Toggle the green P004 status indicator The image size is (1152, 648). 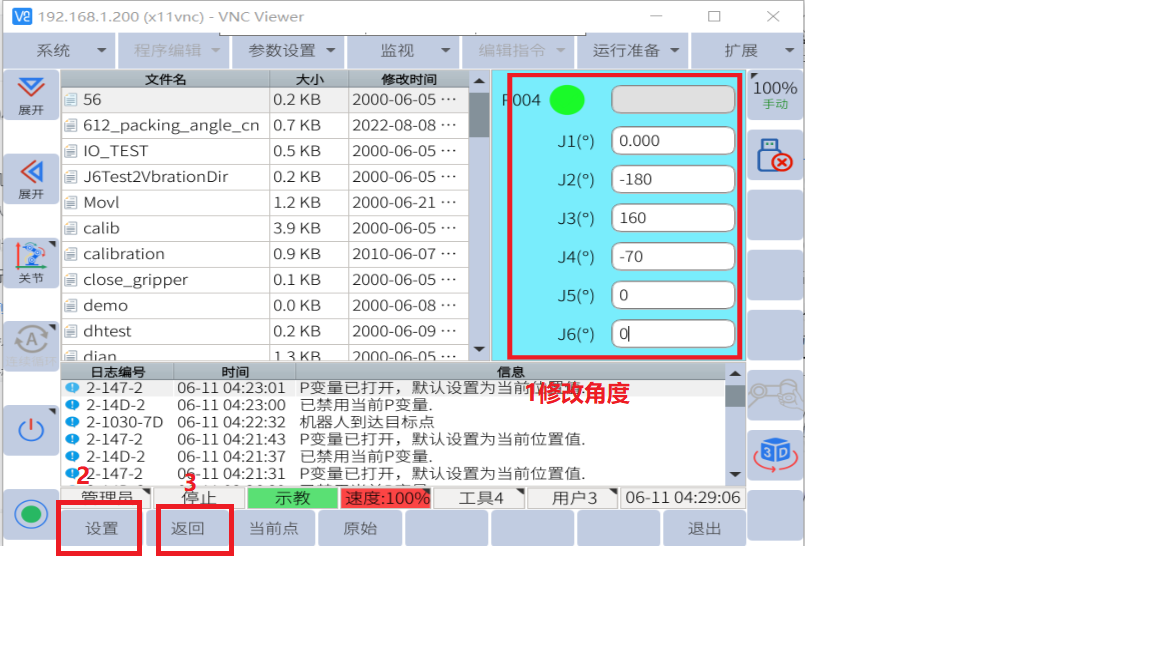(567, 100)
